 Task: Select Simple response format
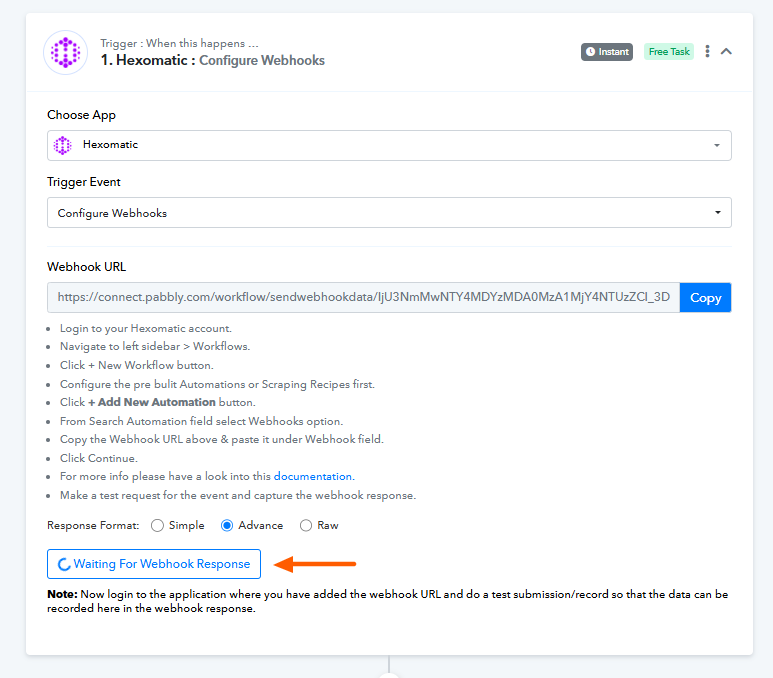[158, 525]
